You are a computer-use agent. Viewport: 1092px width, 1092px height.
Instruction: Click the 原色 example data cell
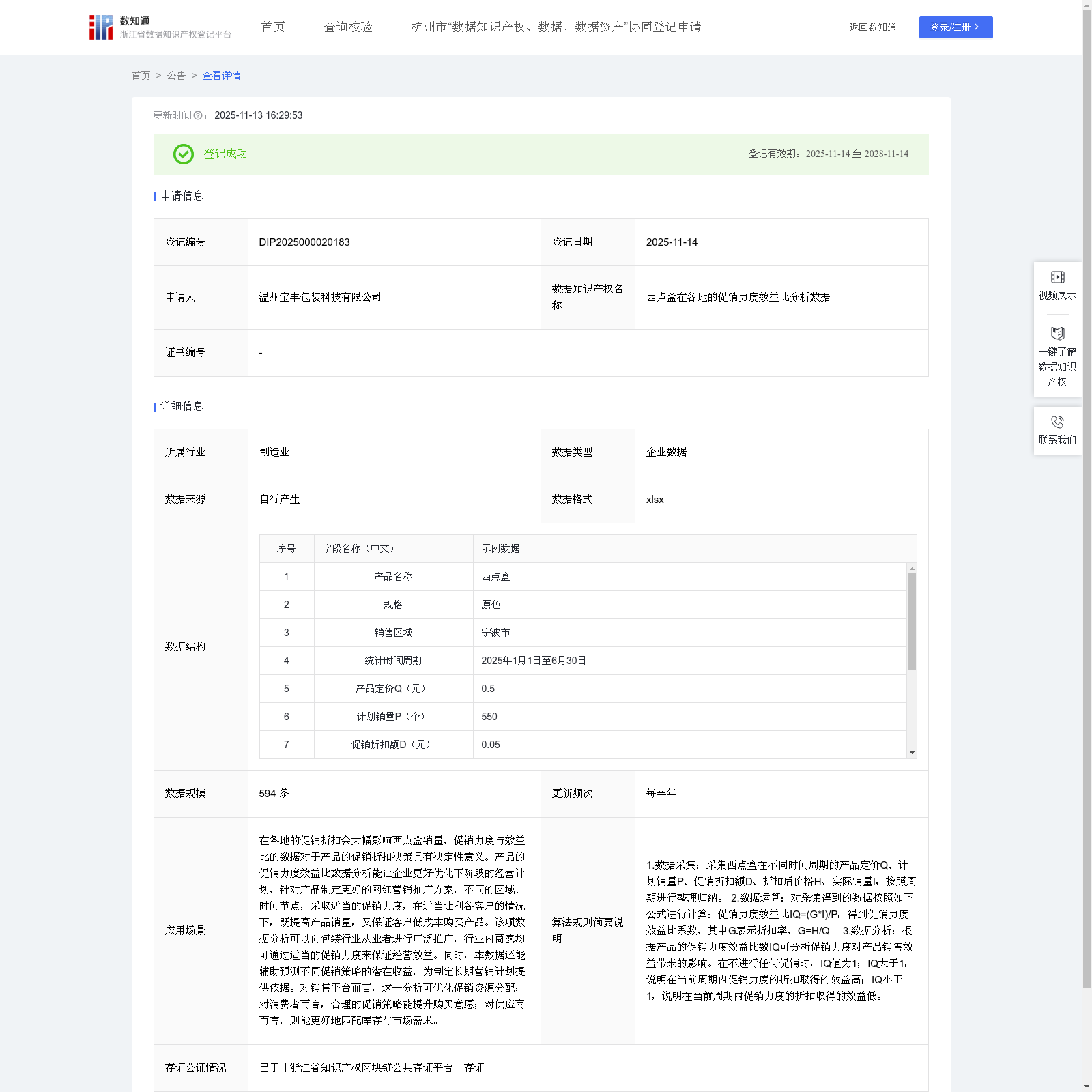tap(689, 605)
